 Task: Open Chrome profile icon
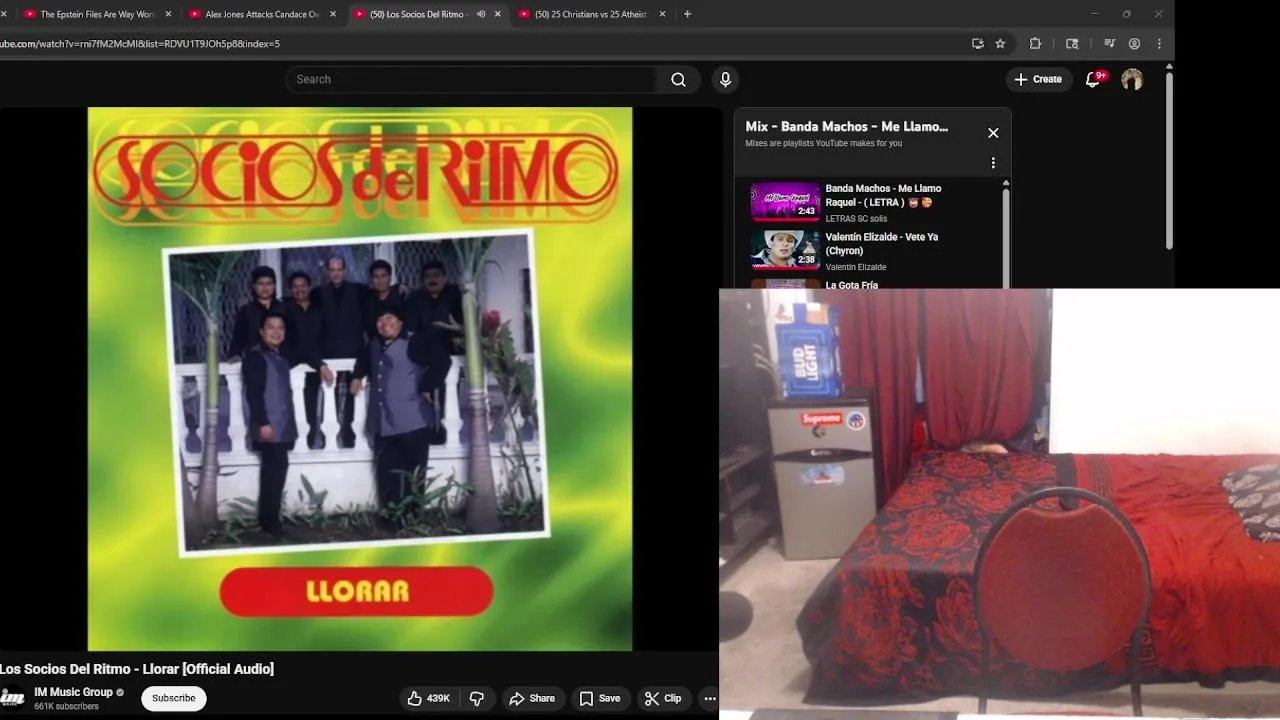(1134, 44)
